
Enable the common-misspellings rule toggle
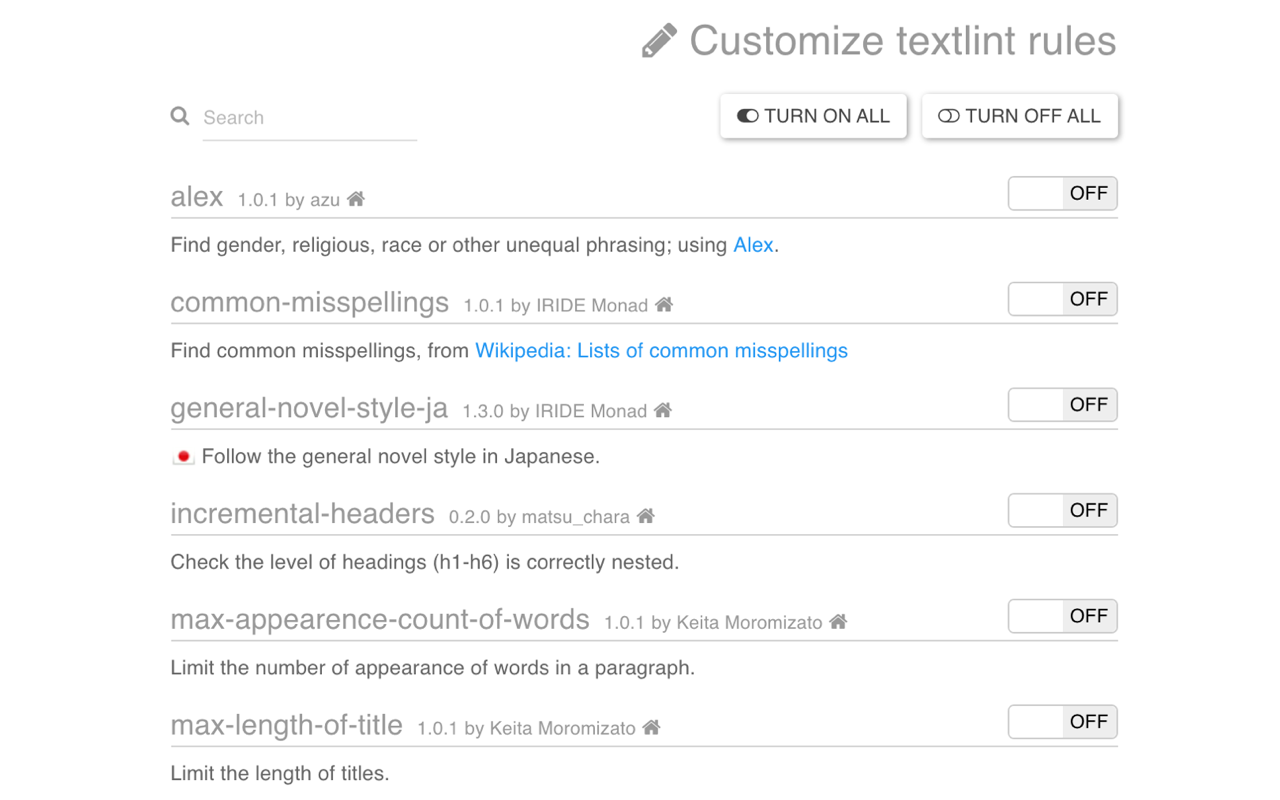pos(1062,299)
